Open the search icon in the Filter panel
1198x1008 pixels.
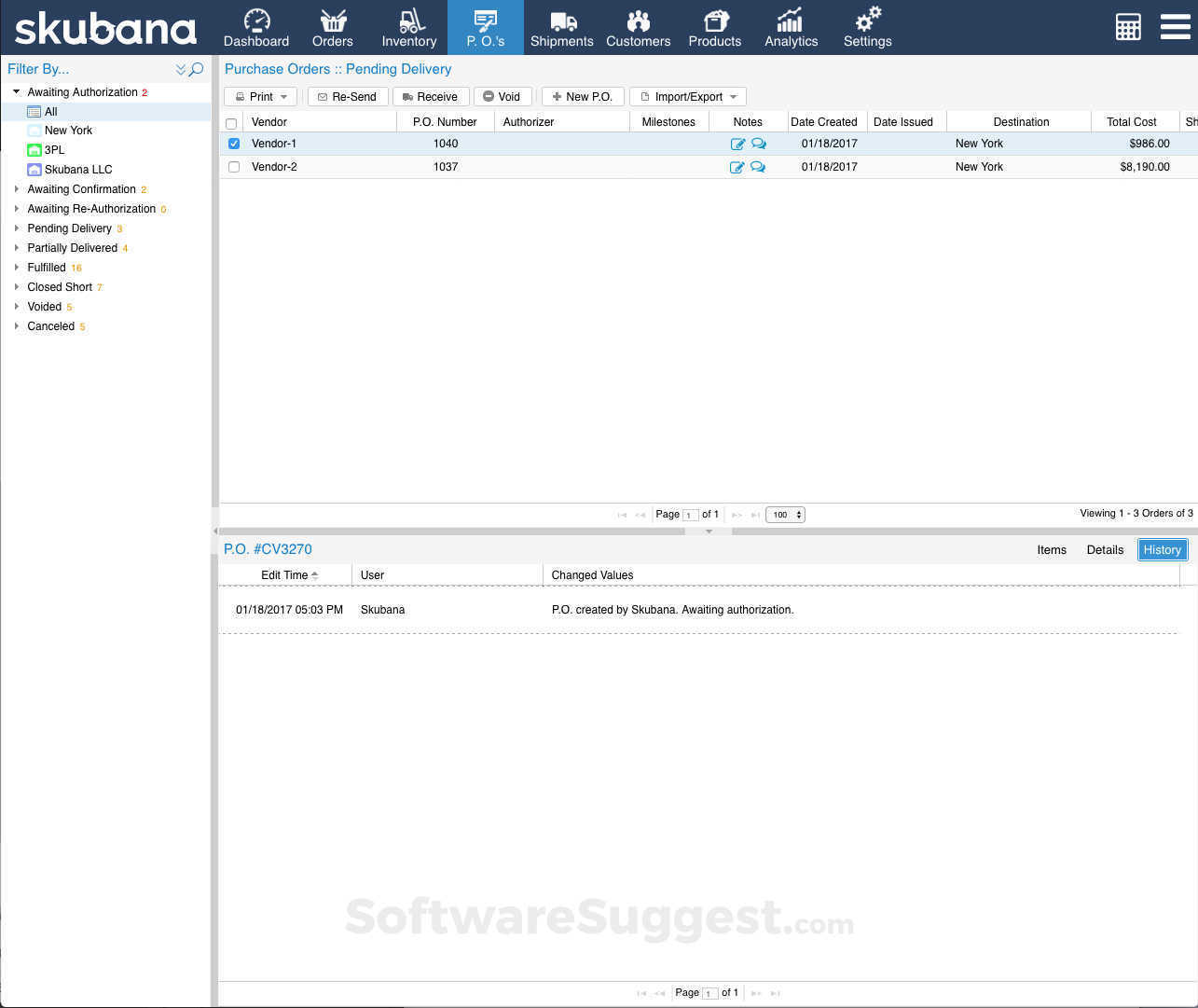[196, 69]
